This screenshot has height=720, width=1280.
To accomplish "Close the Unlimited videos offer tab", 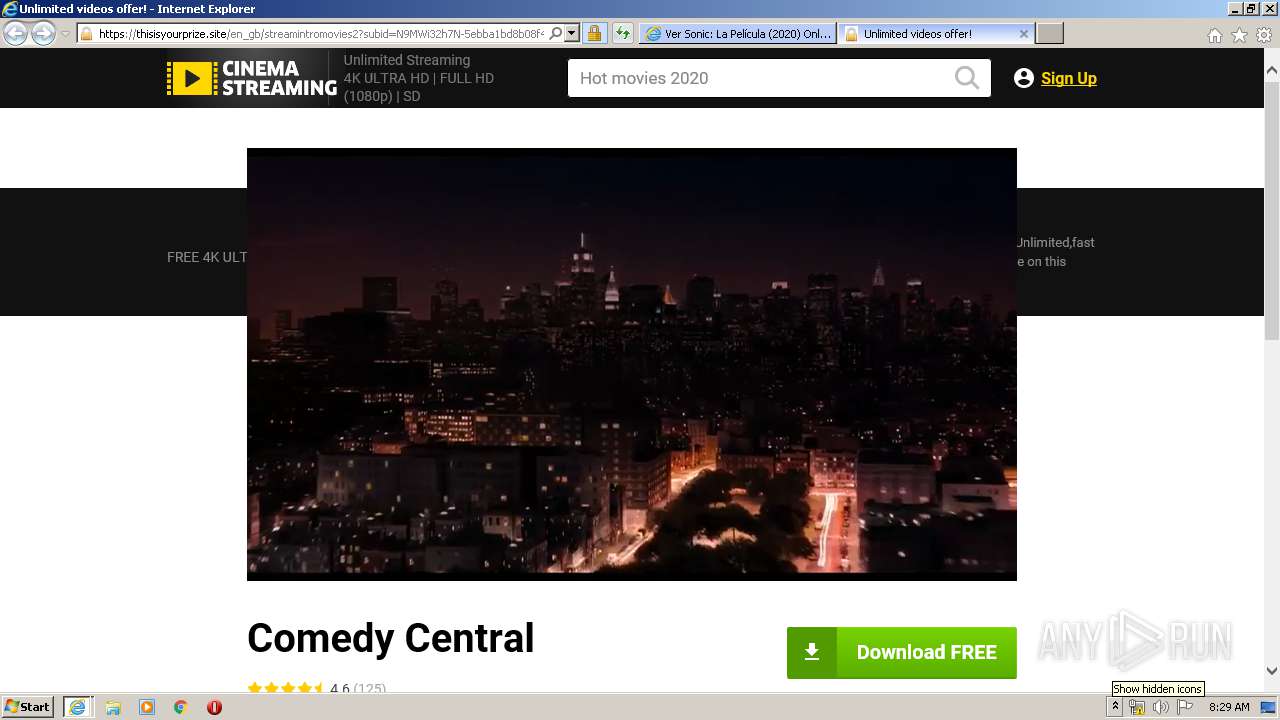I will 1023,33.
